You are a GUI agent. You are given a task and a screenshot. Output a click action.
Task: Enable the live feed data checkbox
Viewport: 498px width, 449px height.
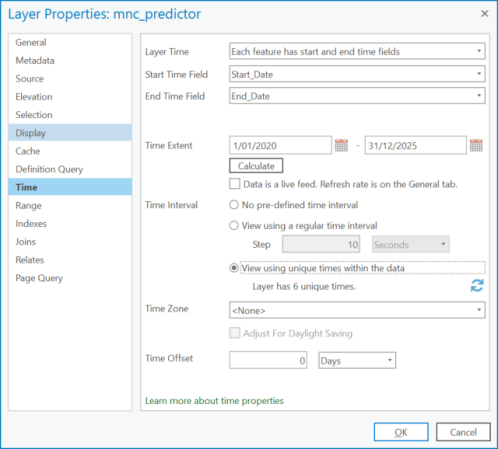(x=235, y=184)
